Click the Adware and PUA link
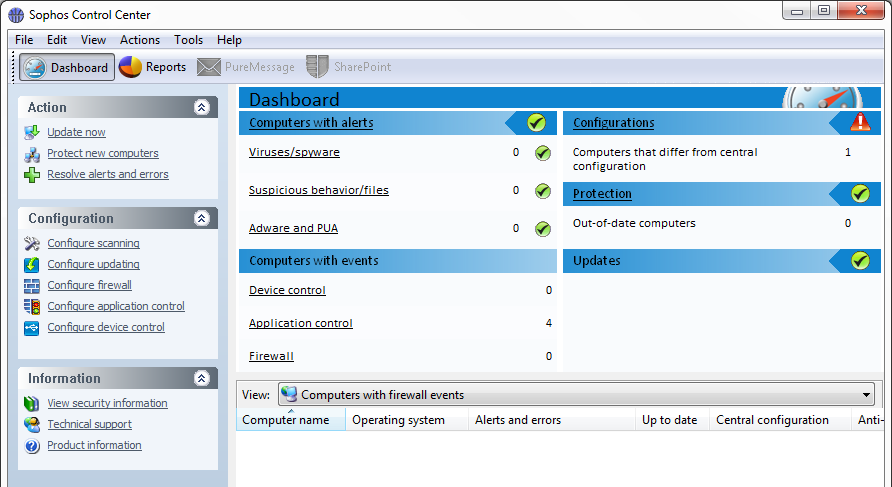The image size is (892, 487). tap(294, 228)
